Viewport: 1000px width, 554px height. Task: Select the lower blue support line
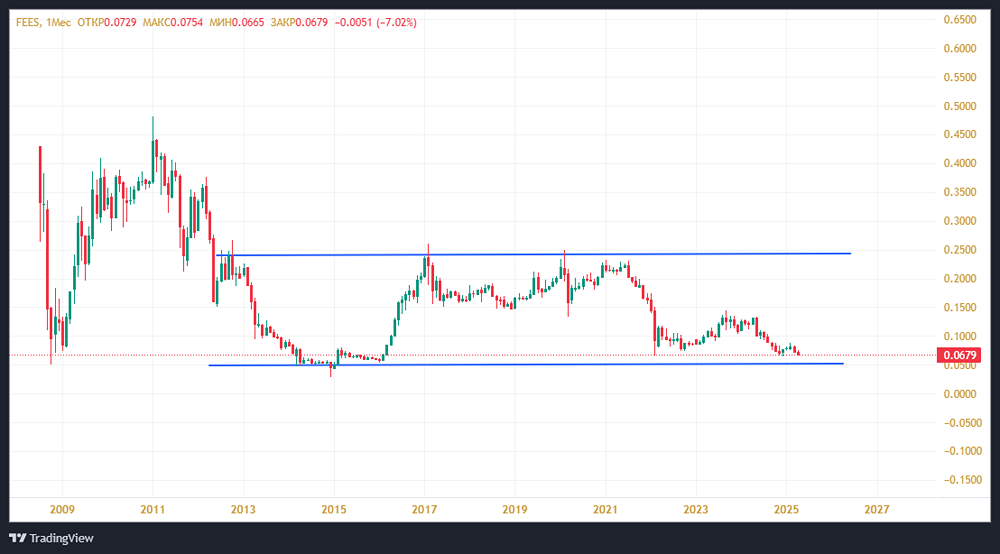pyautogui.click(x=526, y=364)
